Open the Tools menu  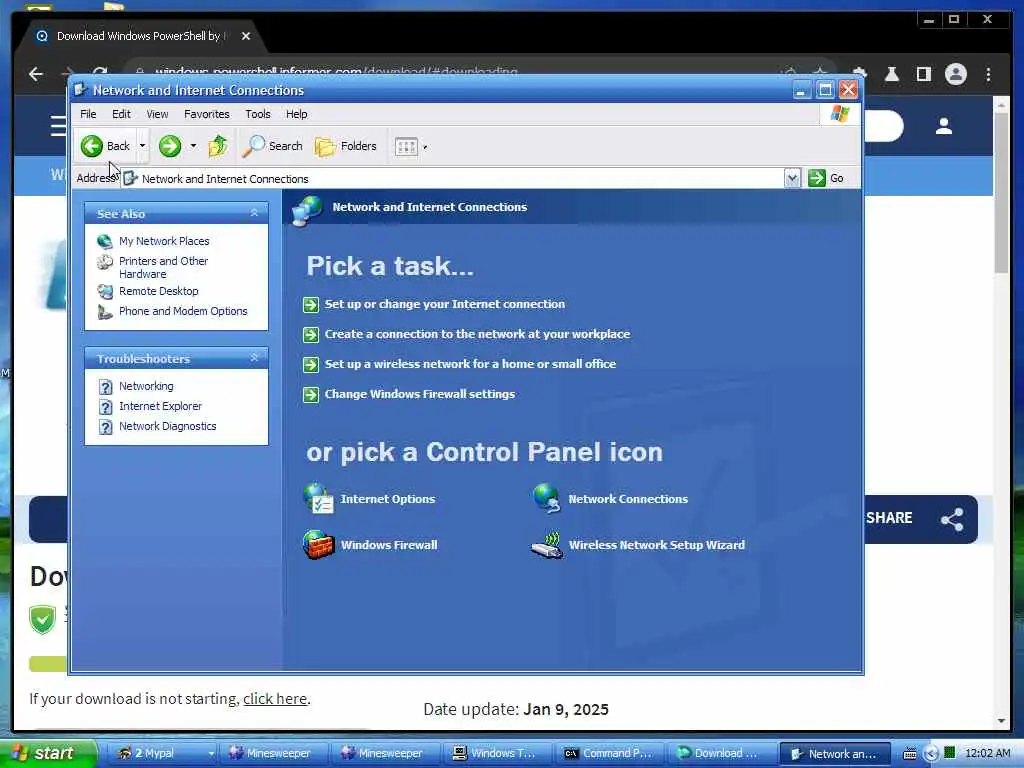(257, 114)
